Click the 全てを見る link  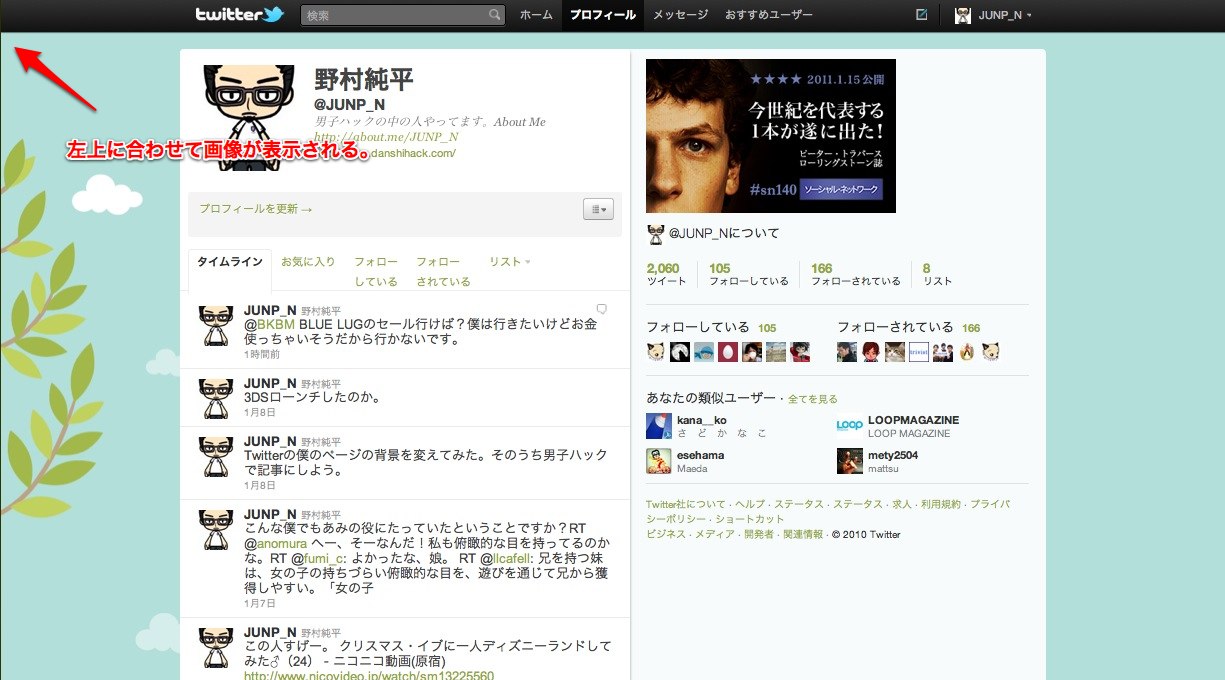813,399
